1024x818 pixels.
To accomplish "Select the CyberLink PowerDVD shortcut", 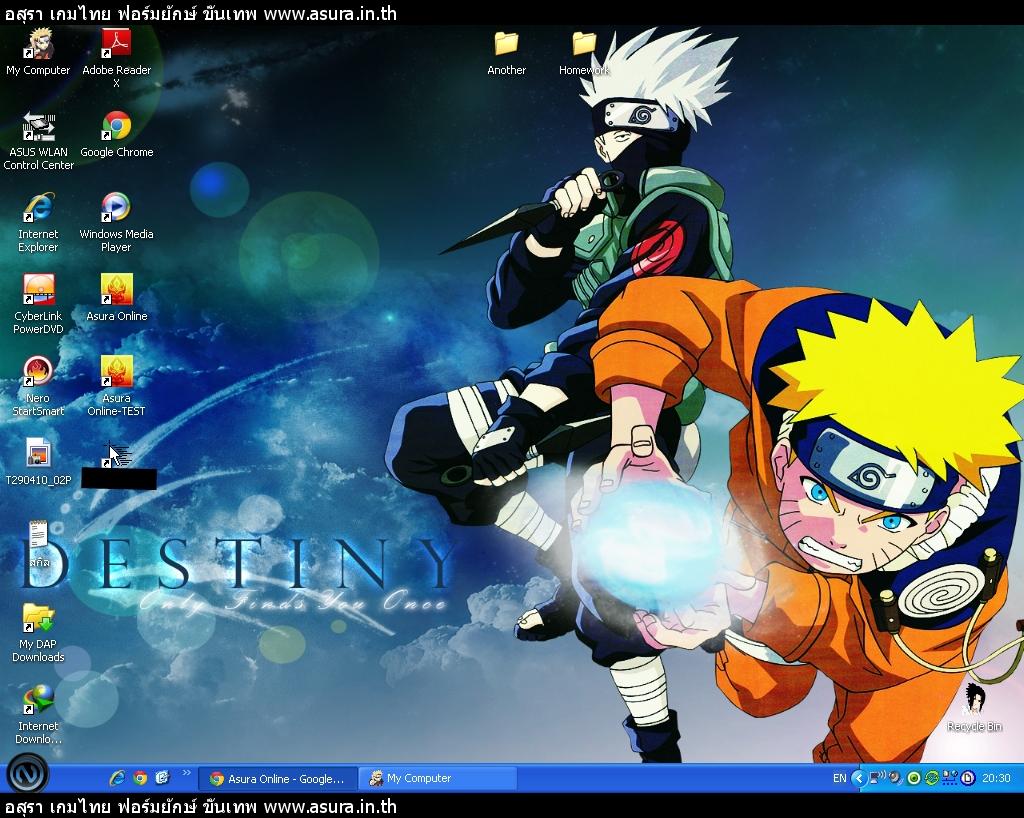I will pos(38,305).
